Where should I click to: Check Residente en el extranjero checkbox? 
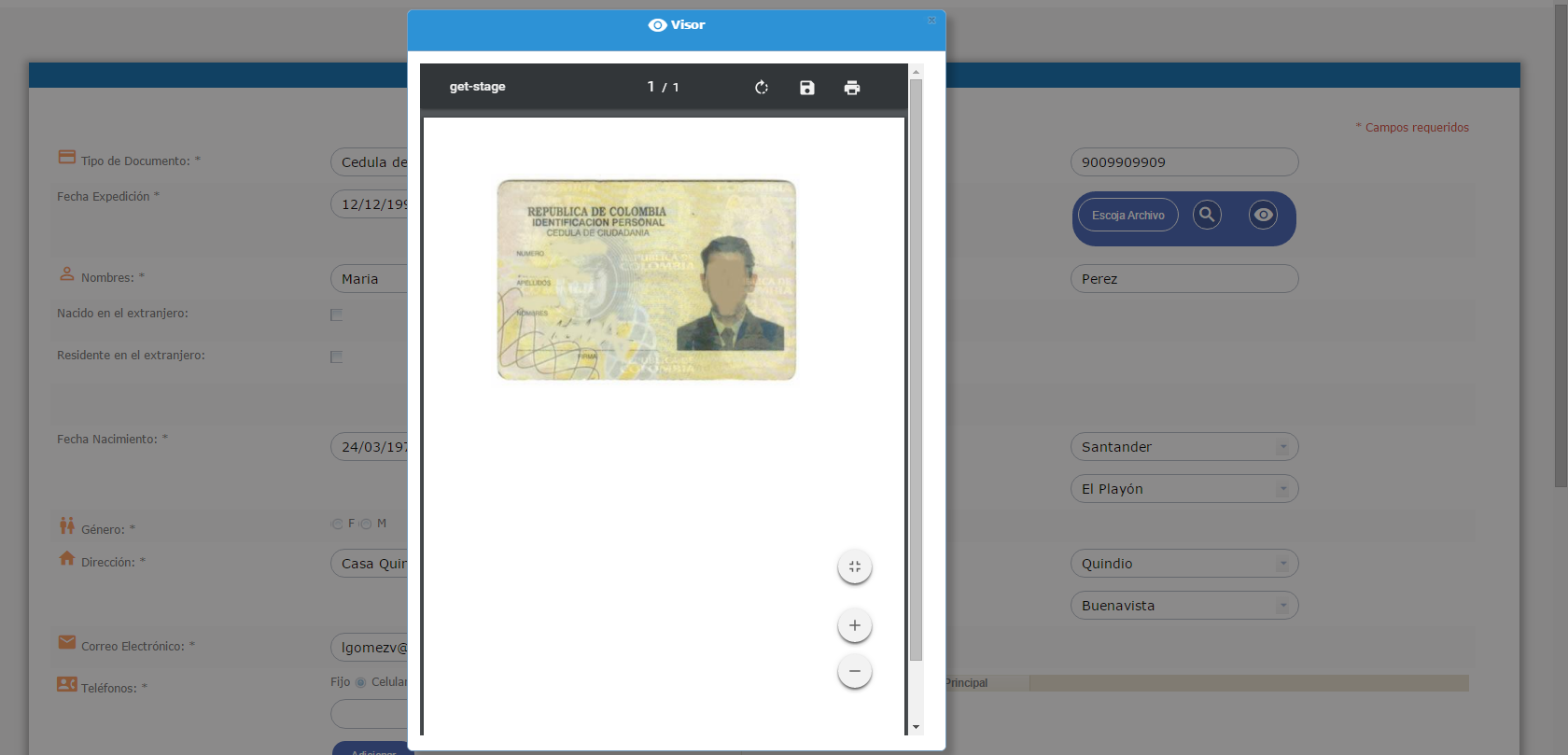337,357
